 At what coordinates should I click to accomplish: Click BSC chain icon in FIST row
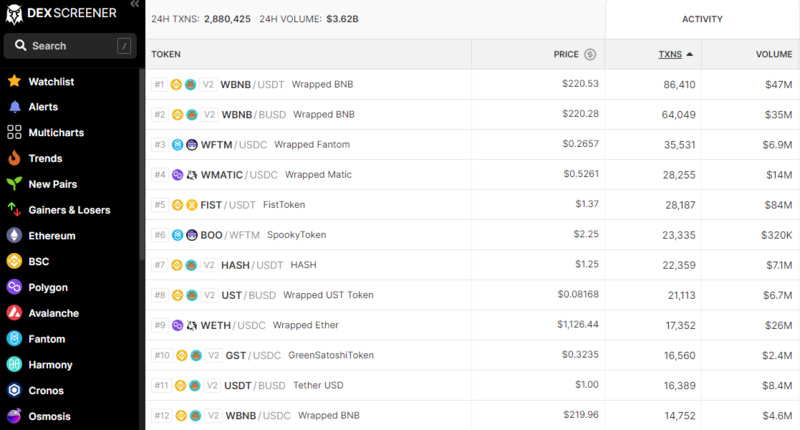point(177,205)
